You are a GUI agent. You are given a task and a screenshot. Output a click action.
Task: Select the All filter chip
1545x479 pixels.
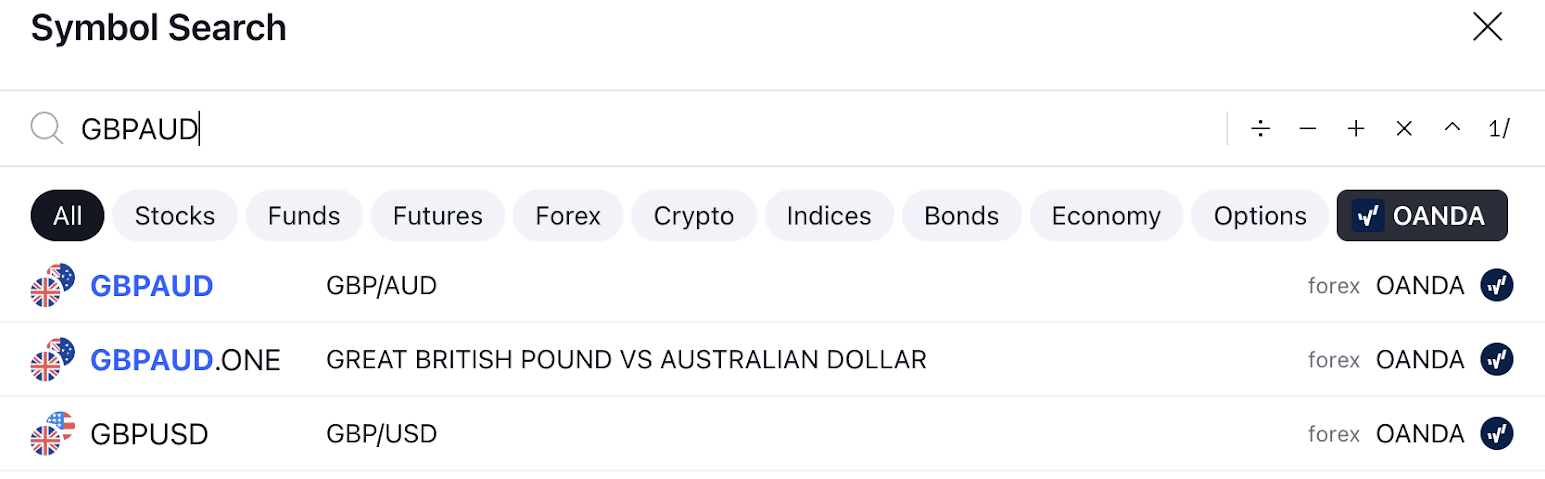click(68, 216)
